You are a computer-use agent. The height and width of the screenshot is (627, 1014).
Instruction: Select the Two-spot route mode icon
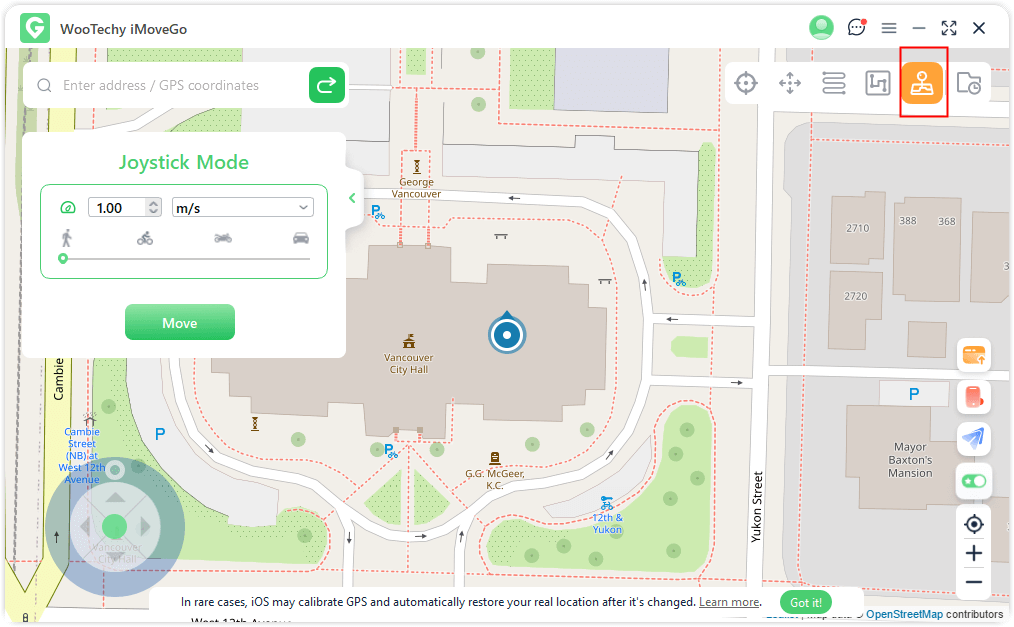834,83
